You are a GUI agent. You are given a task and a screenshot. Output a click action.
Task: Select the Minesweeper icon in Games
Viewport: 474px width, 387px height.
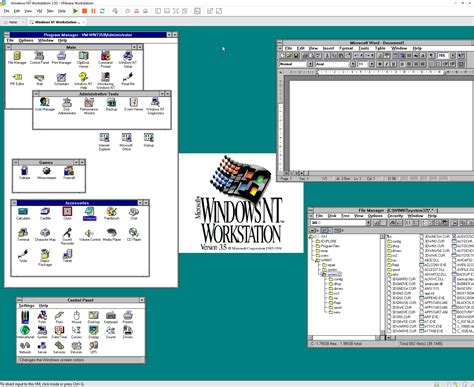coord(46,173)
